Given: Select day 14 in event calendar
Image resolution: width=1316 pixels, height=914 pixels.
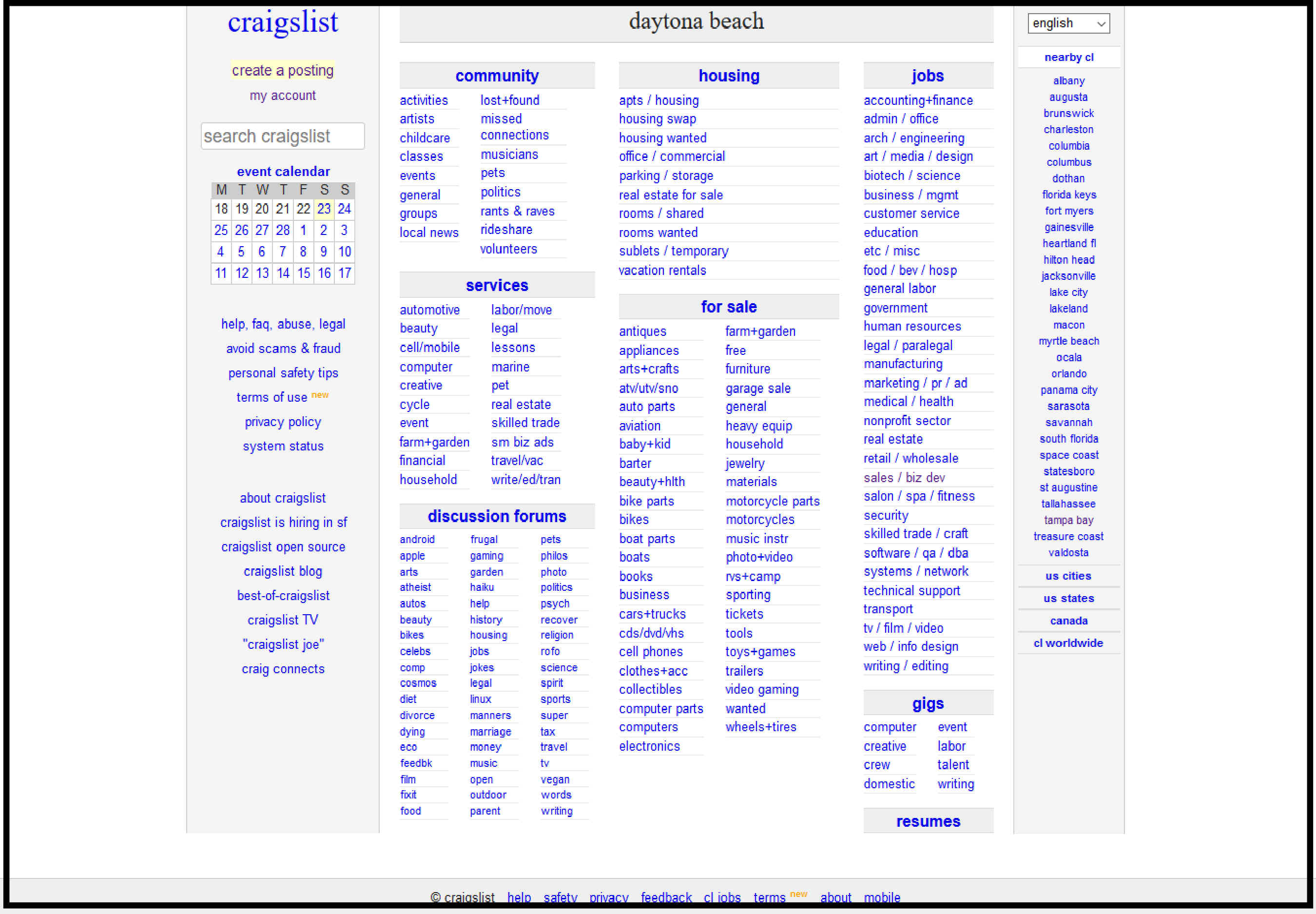Looking at the screenshot, I should [x=282, y=273].
